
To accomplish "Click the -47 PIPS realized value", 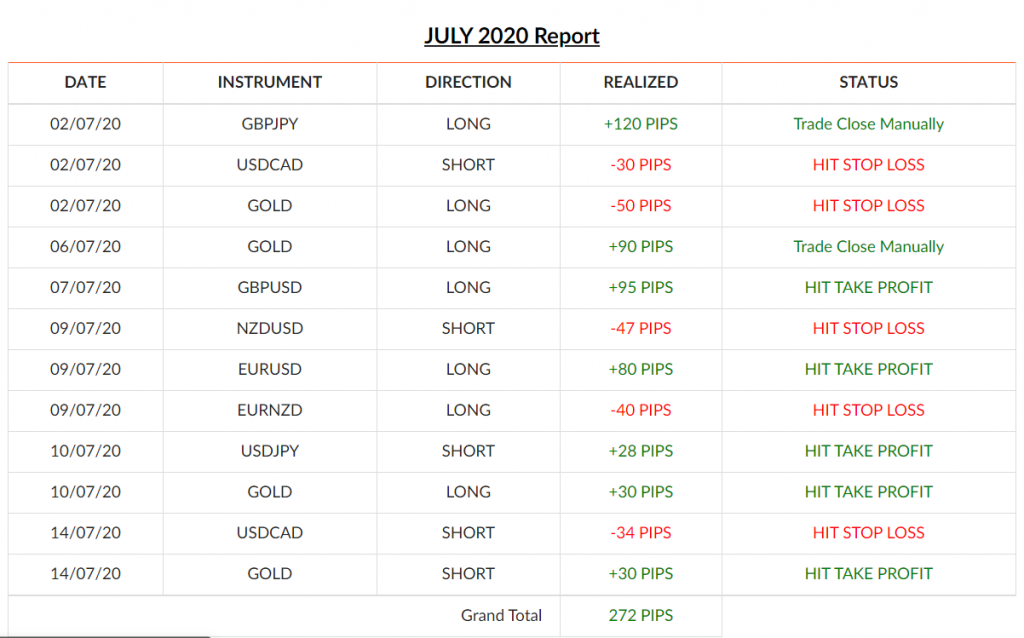I will click(641, 328).
